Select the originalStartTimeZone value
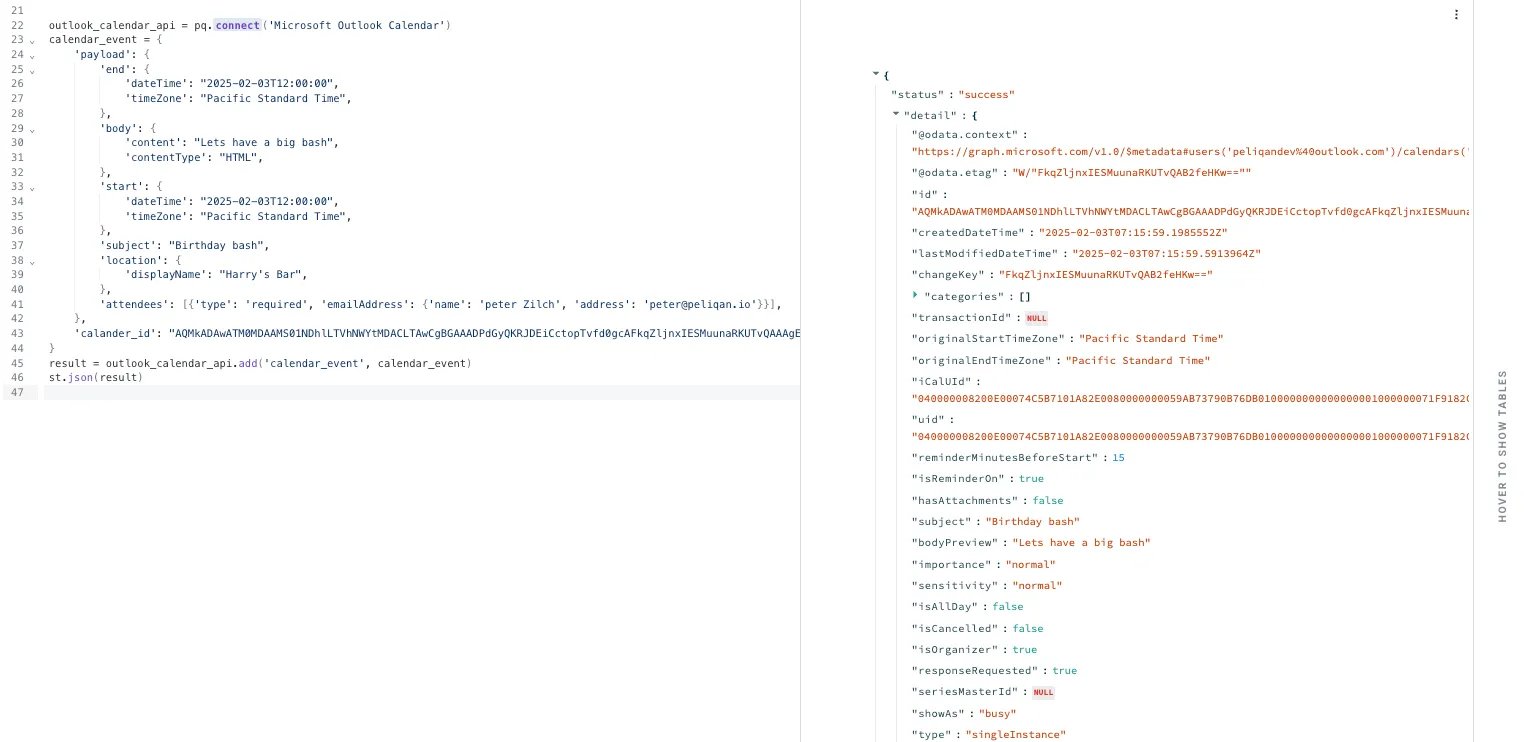Image resolution: width=1524 pixels, height=742 pixels. (x=1151, y=339)
